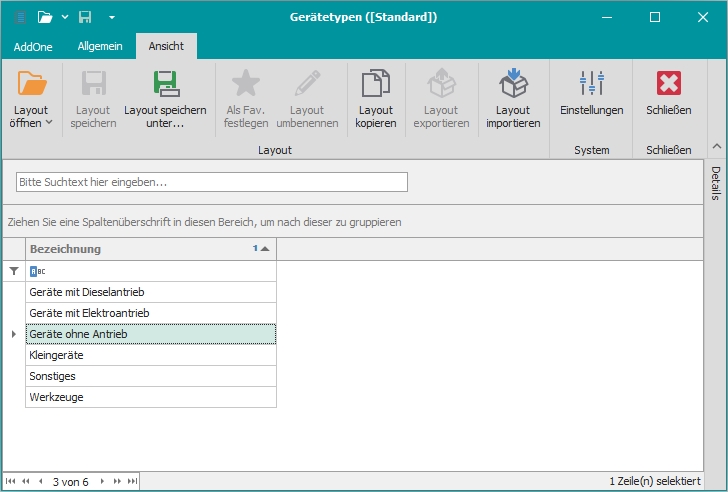Select the row Geräte mit Elektroantrieb
728x492 pixels.
click(150, 313)
